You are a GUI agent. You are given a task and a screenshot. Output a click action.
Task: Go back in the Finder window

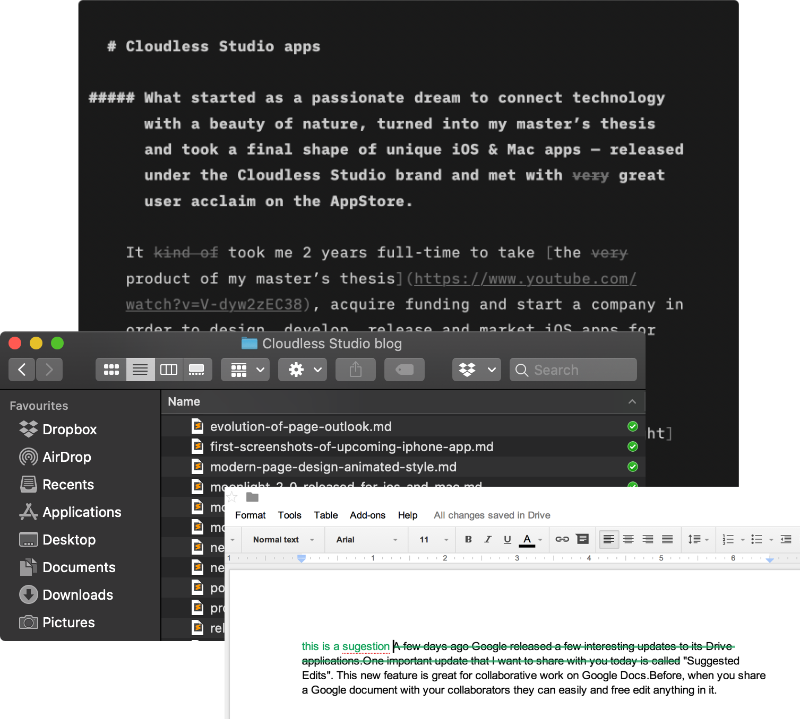point(22,369)
